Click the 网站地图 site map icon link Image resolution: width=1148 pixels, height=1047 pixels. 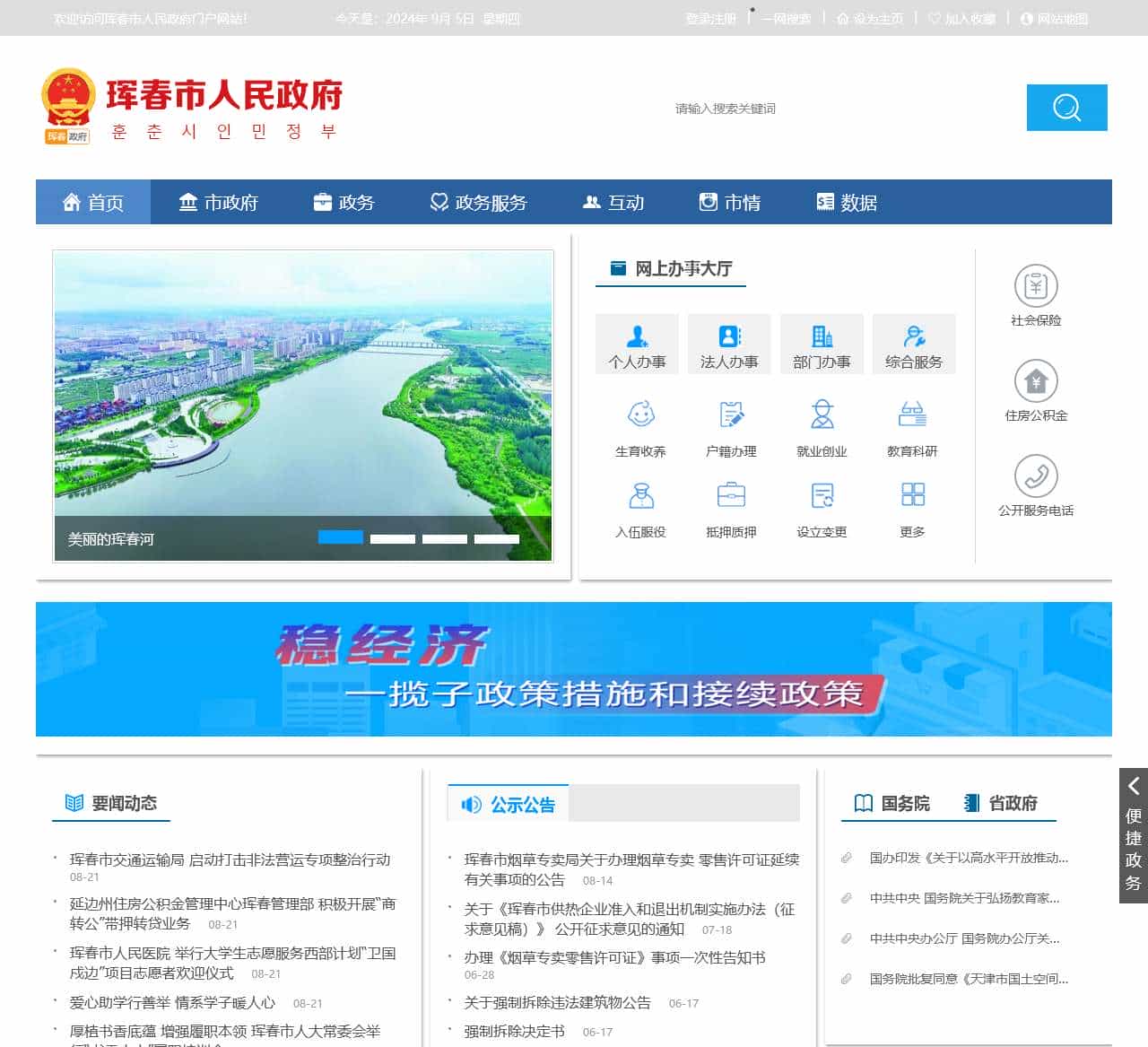point(1054,18)
